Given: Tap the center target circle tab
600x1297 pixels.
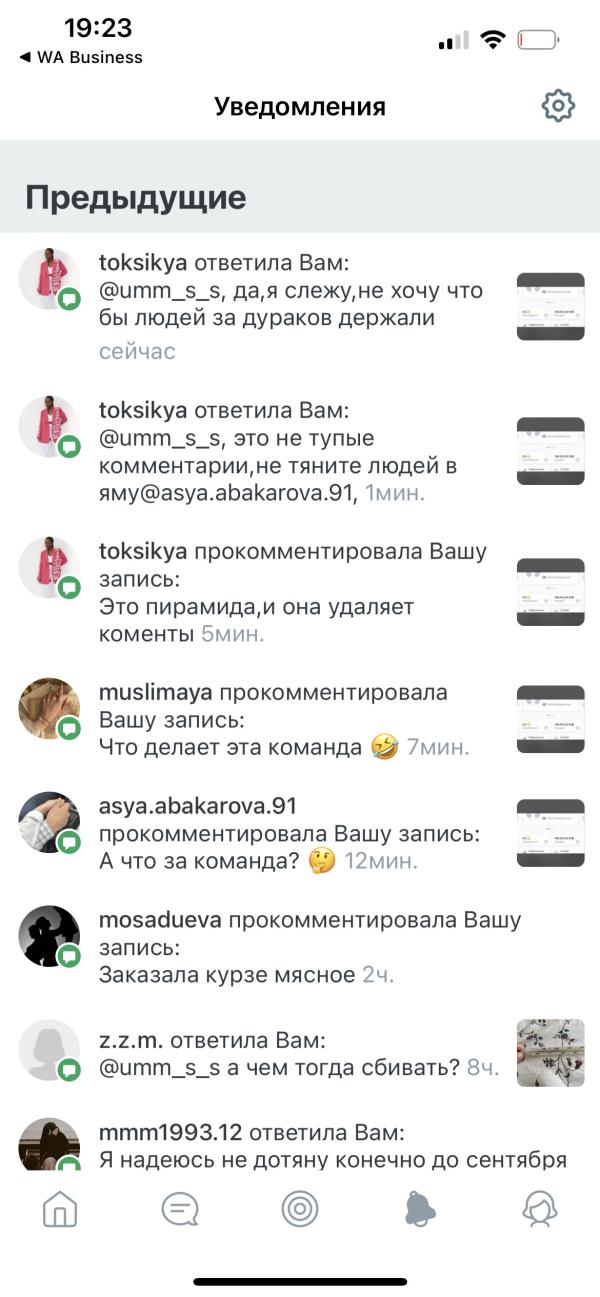Looking at the screenshot, I should tap(300, 1209).
